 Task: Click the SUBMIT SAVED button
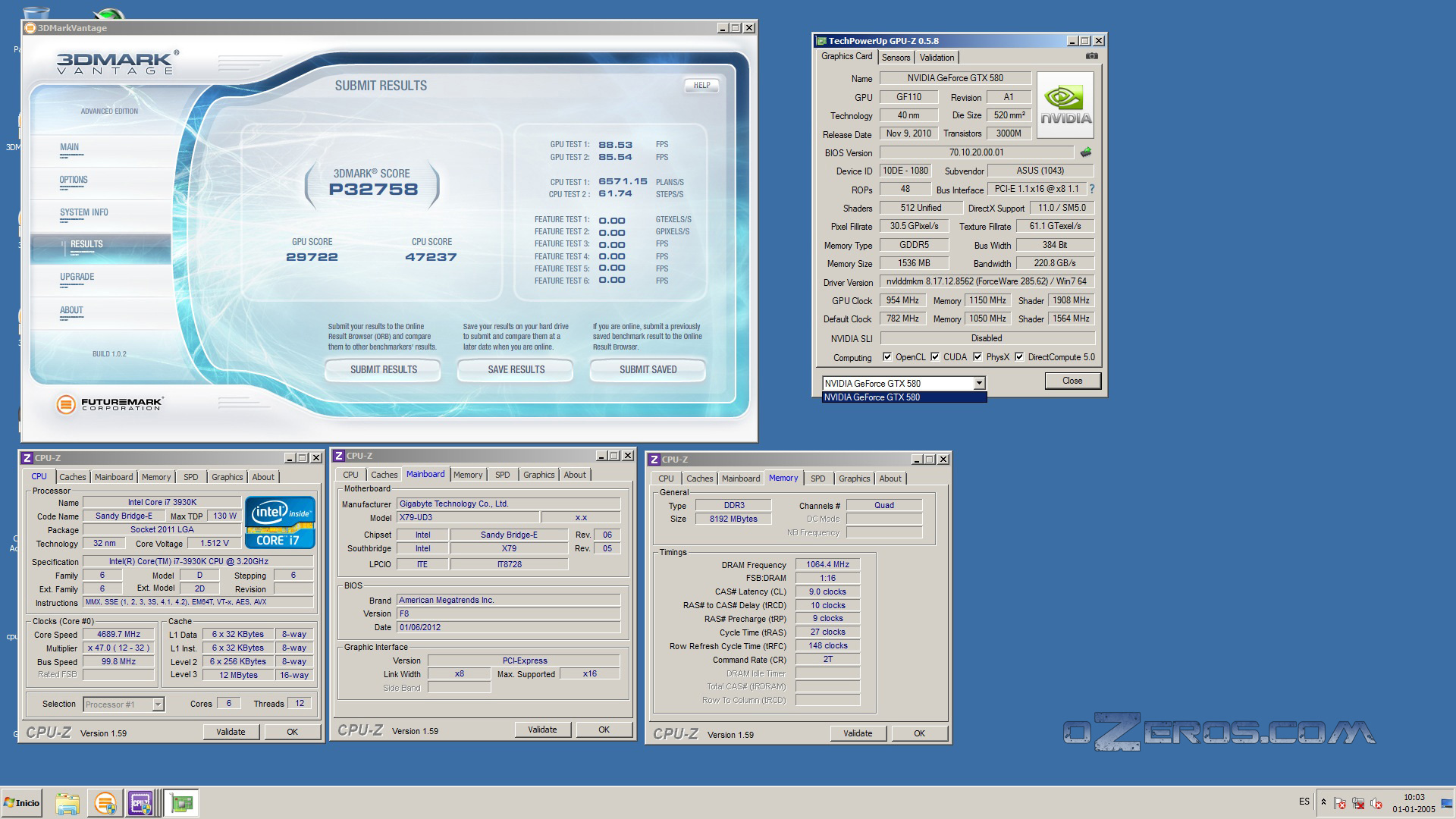click(x=648, y=369)
